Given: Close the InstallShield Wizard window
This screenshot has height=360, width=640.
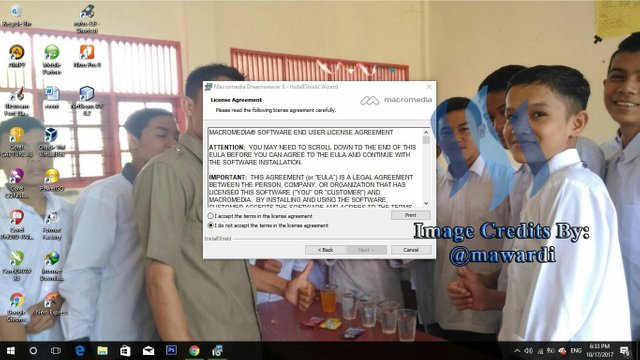Looking at the screenshot, I should 429,87.
